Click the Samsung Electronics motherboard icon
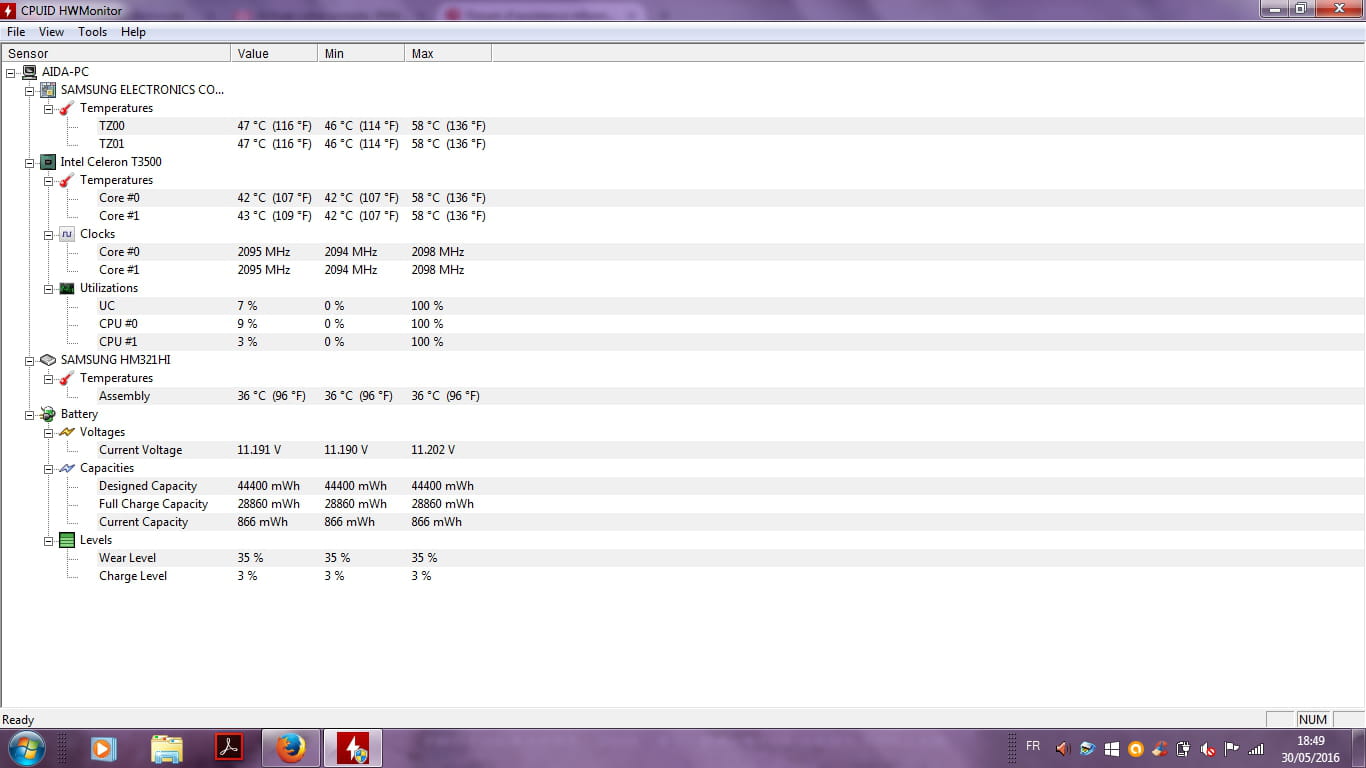1366x768 pixels. pos(48,90)
